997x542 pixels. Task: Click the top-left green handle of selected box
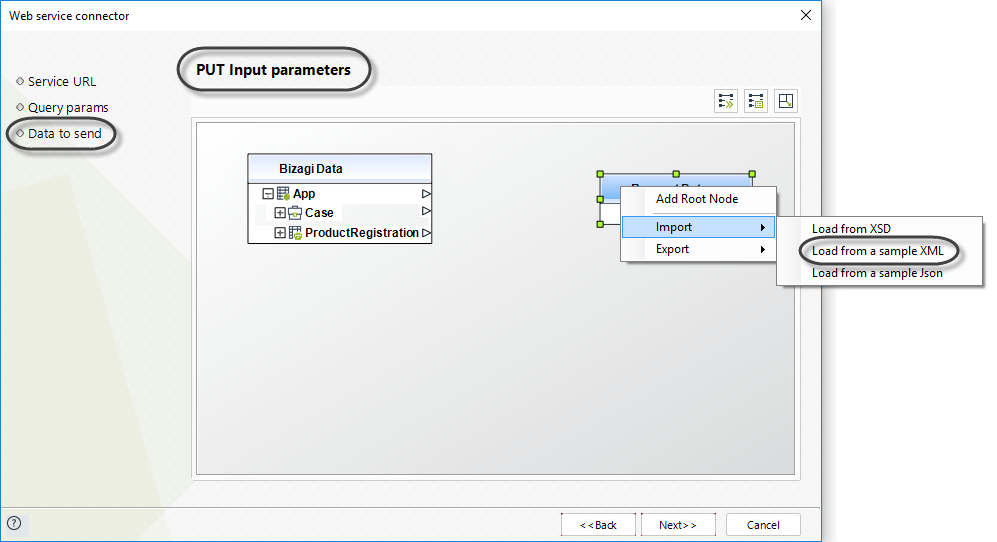coord(600,174)
